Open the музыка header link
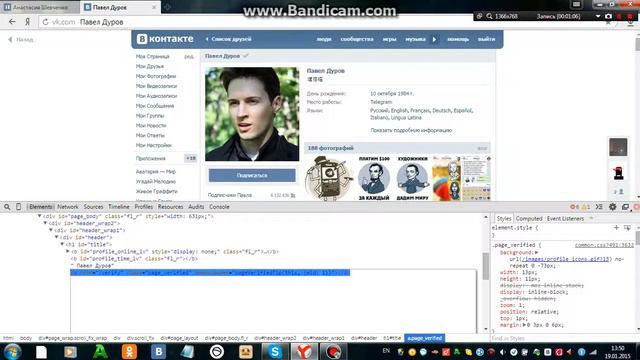This screenshot has width=640, height=360. [416, 39]
